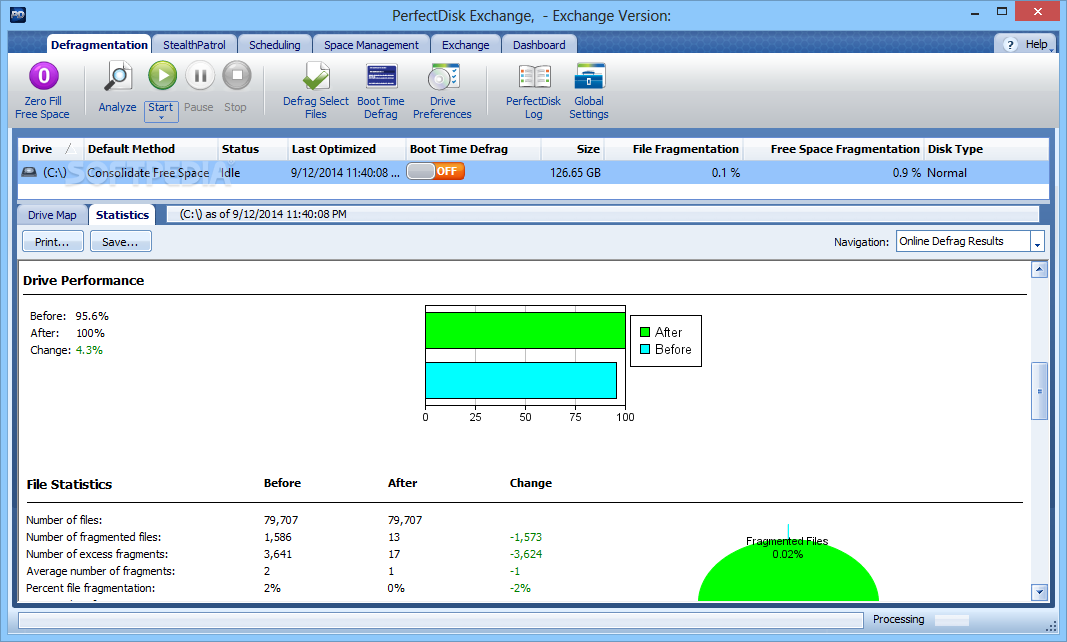
Task: Click the 9/12/2014 11:40:08 last optimized cell
Action: (345, 173)
